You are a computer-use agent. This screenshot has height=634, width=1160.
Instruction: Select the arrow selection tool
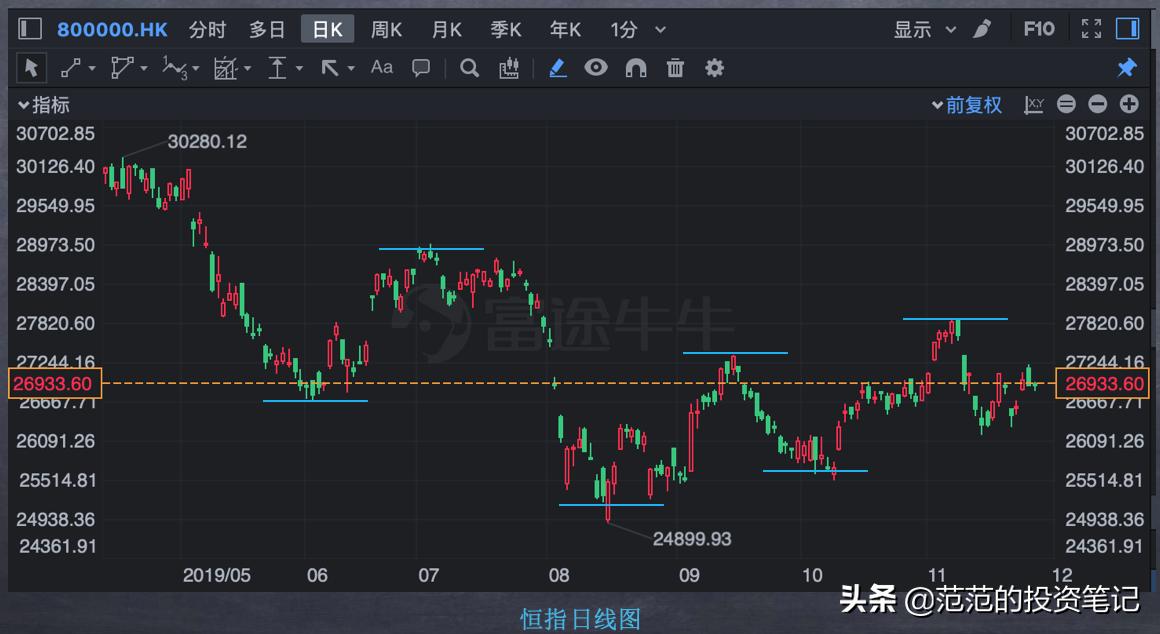coord(31,67)
